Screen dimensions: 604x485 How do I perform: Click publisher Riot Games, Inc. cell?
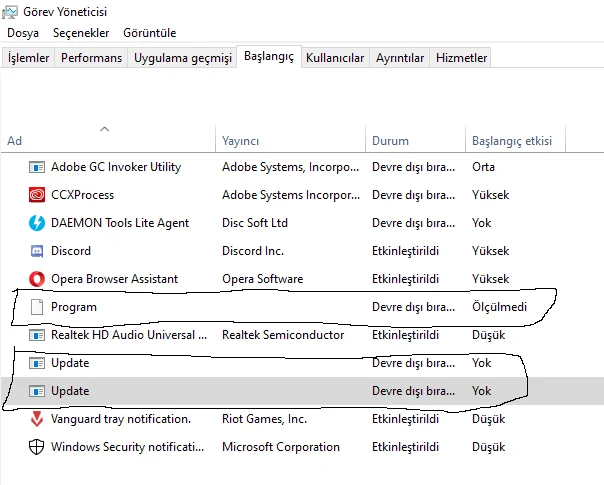pos(264,419)
